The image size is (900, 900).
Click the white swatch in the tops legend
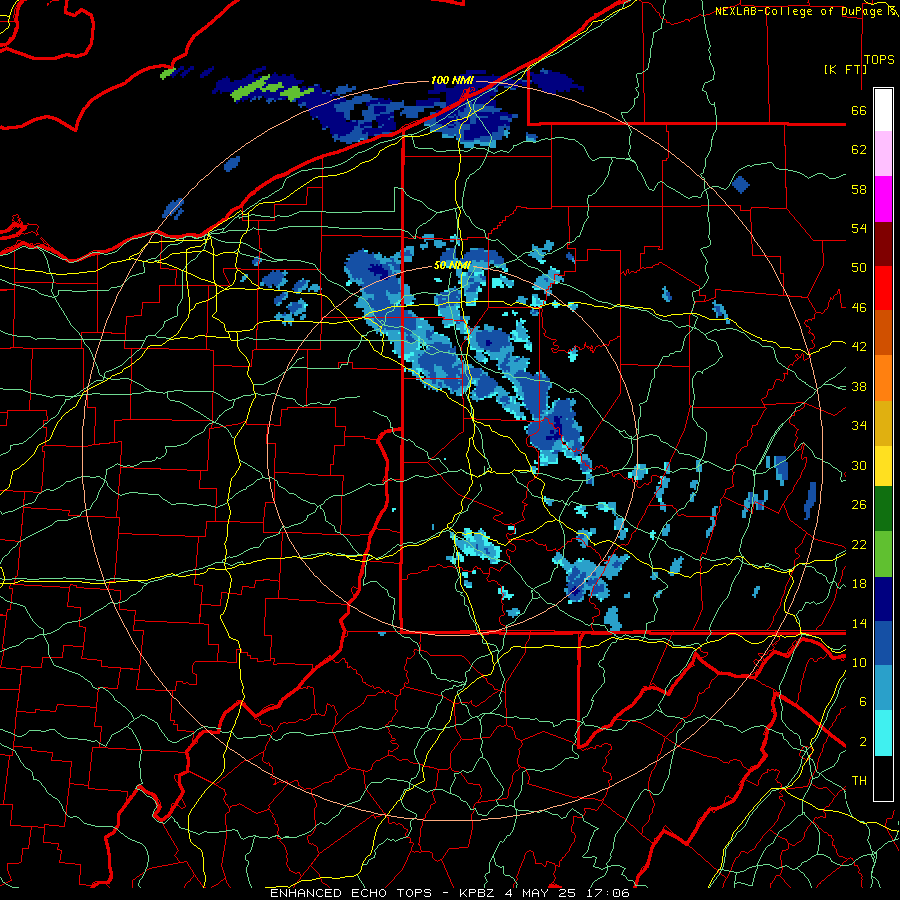[883, 110]
